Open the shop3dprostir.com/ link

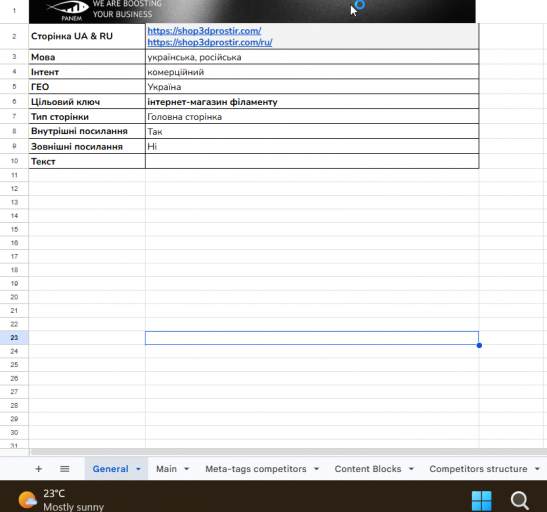point(204,31)
